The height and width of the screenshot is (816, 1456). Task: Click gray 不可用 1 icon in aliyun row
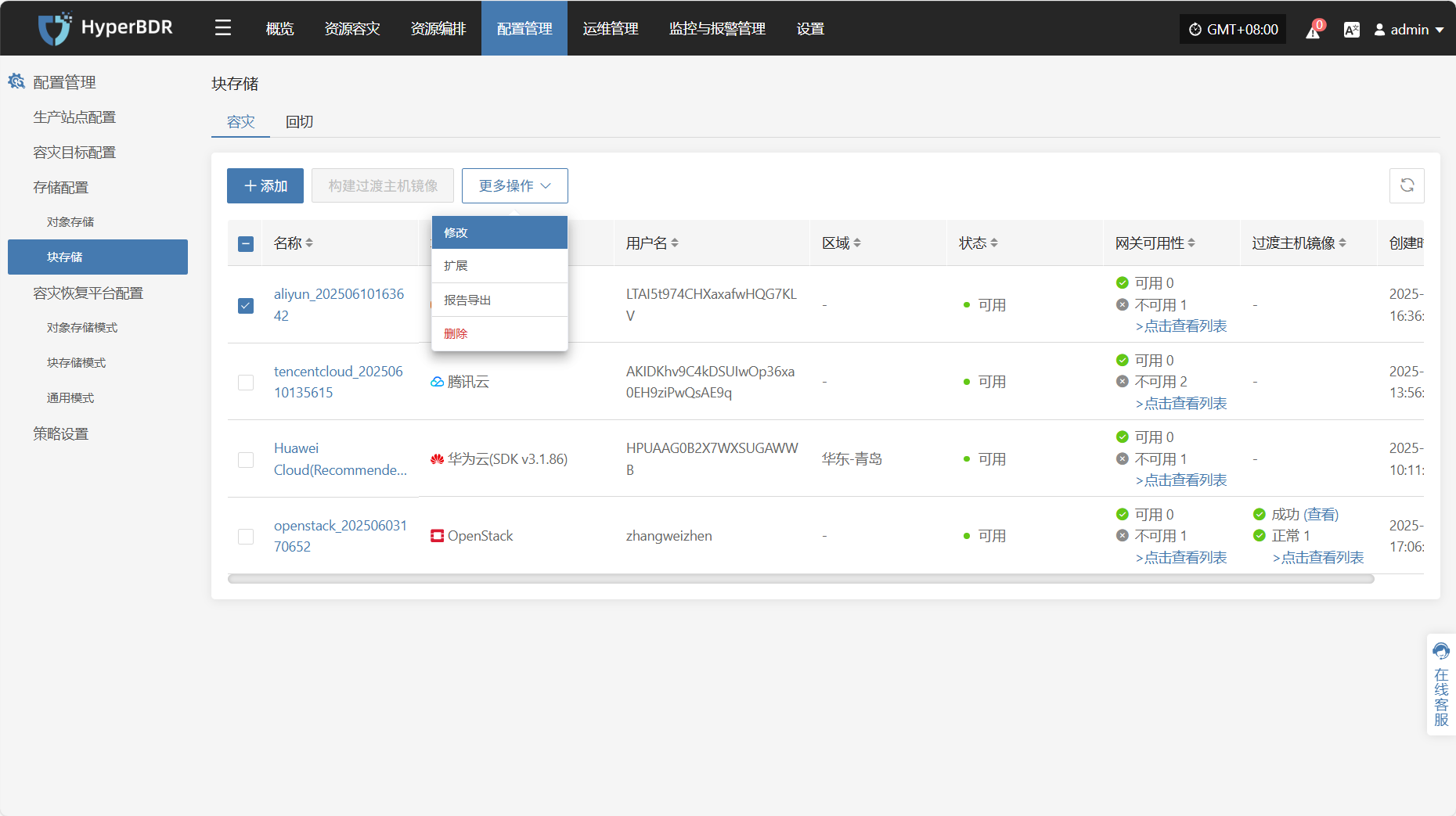[x=1123, y=304]
